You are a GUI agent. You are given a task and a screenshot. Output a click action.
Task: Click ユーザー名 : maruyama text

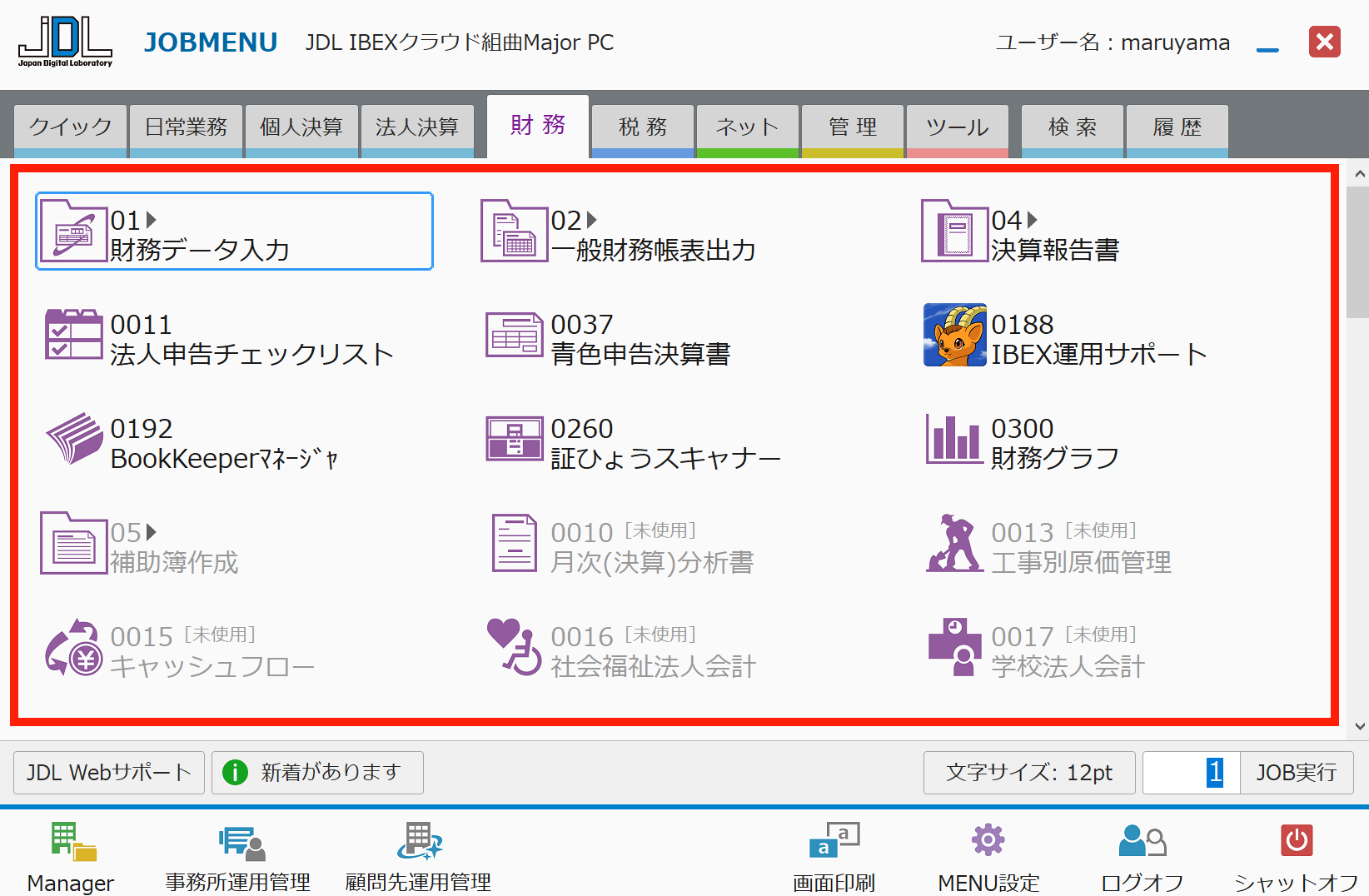tap(1113, 42)
